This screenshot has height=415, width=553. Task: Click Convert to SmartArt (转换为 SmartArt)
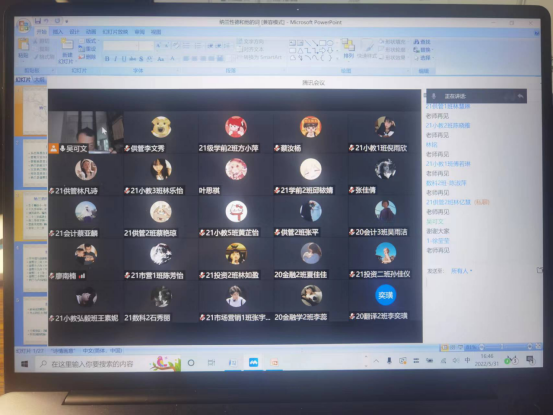point(260,57)
